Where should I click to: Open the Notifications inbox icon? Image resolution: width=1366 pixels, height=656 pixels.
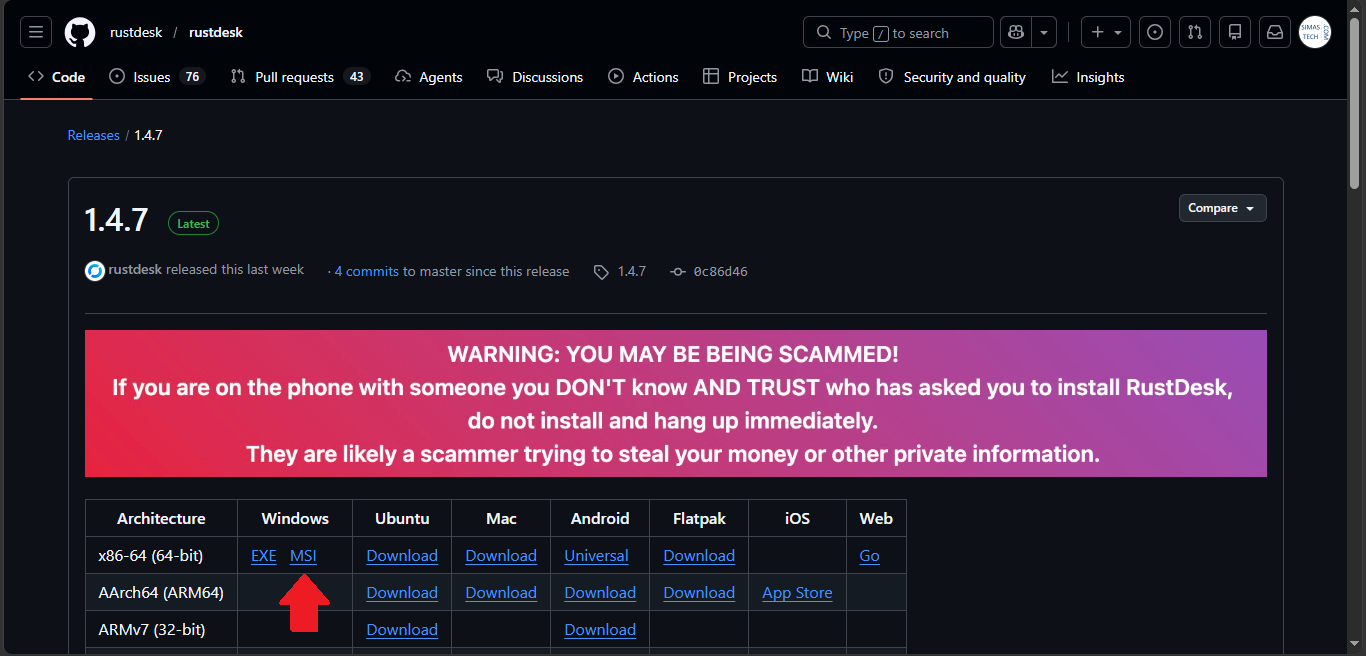pyautogui.click(x=1275, y=33)
